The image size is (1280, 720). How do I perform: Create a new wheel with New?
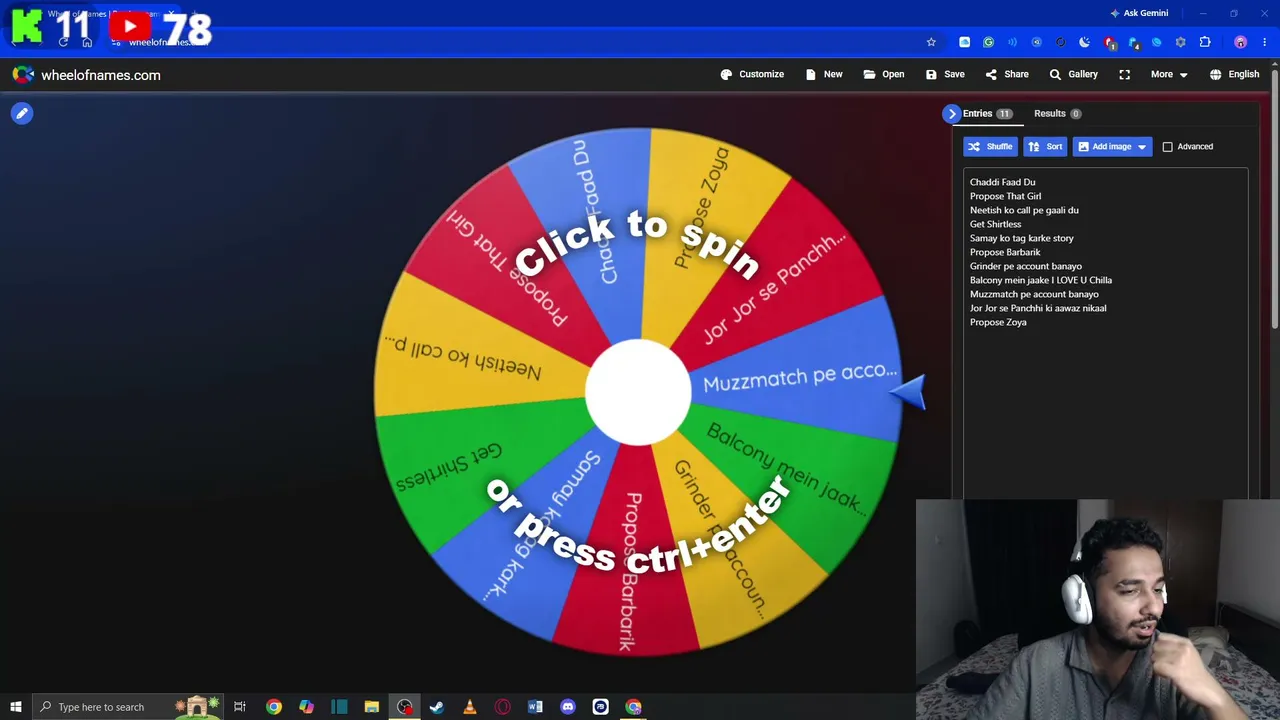[x=824, y=74]
